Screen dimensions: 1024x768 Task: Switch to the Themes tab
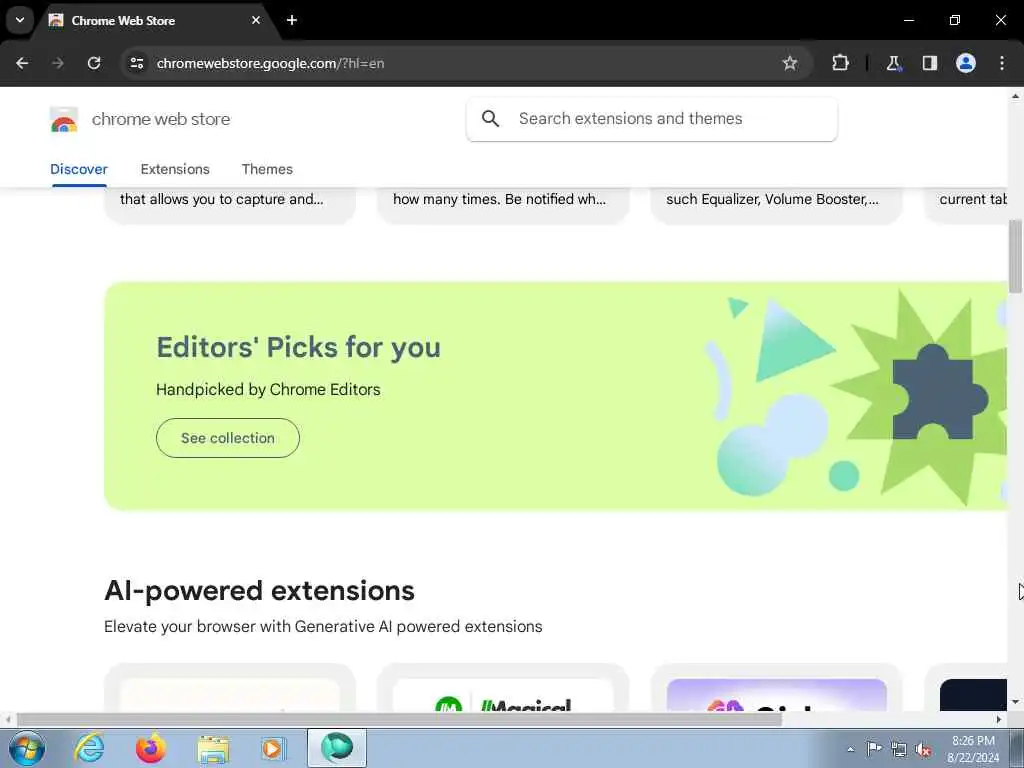267,169
